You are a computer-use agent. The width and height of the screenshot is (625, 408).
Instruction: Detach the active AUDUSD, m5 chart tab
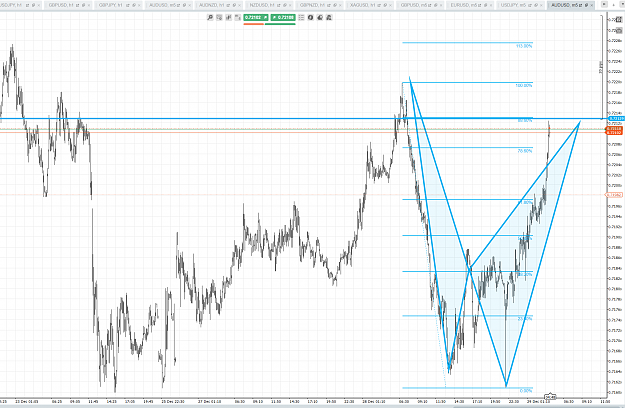click(580, 5)
